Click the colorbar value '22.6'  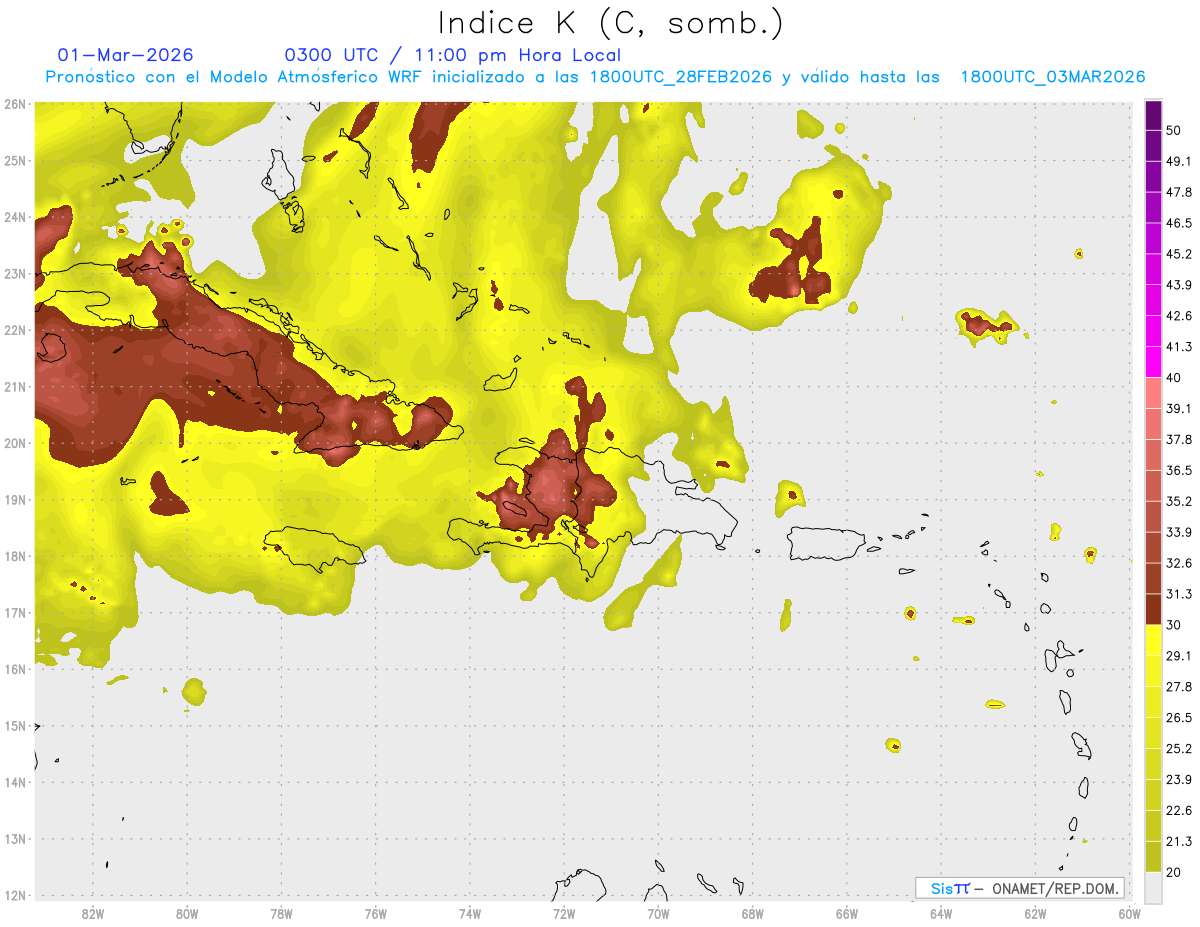[1178, 811]
